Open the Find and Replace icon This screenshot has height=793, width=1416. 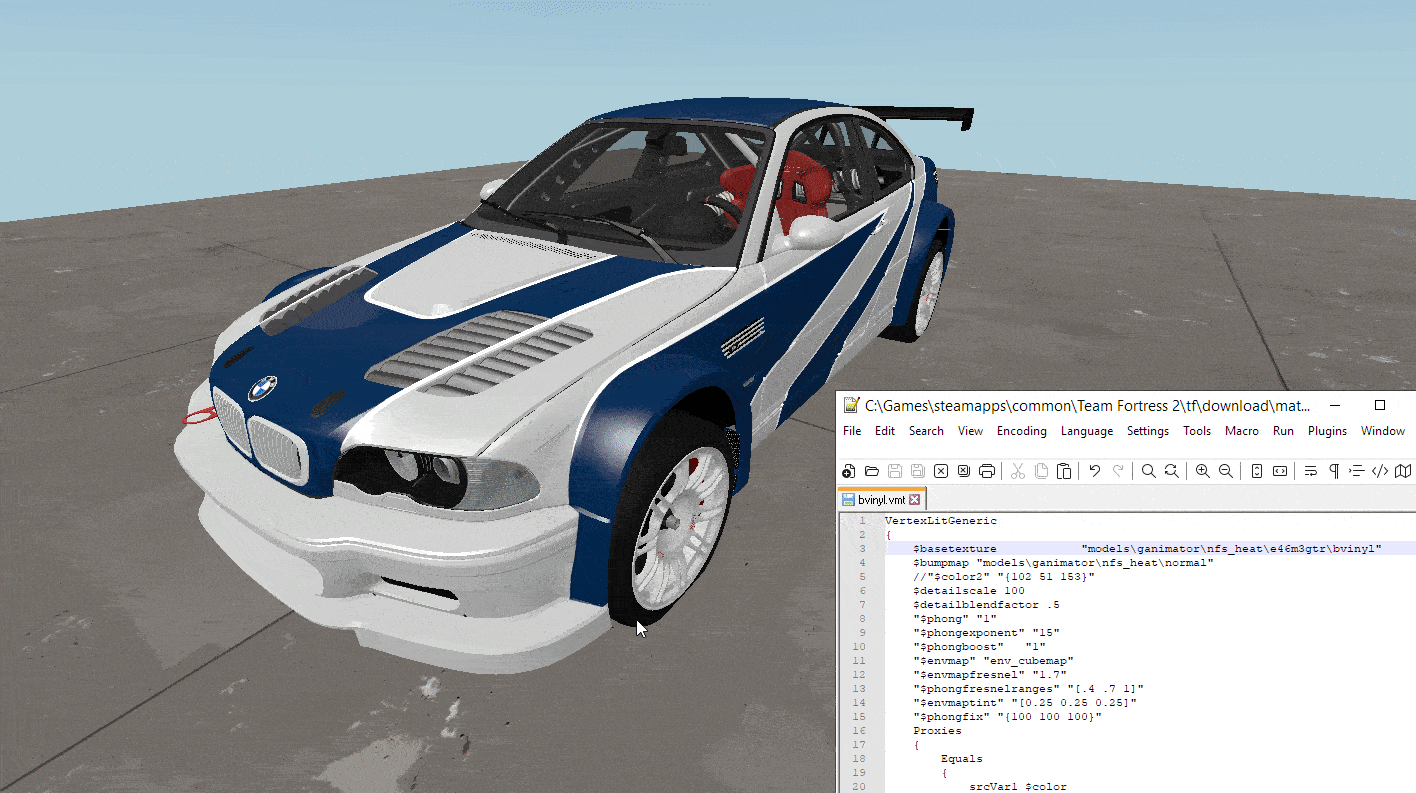click(1171, 471)
